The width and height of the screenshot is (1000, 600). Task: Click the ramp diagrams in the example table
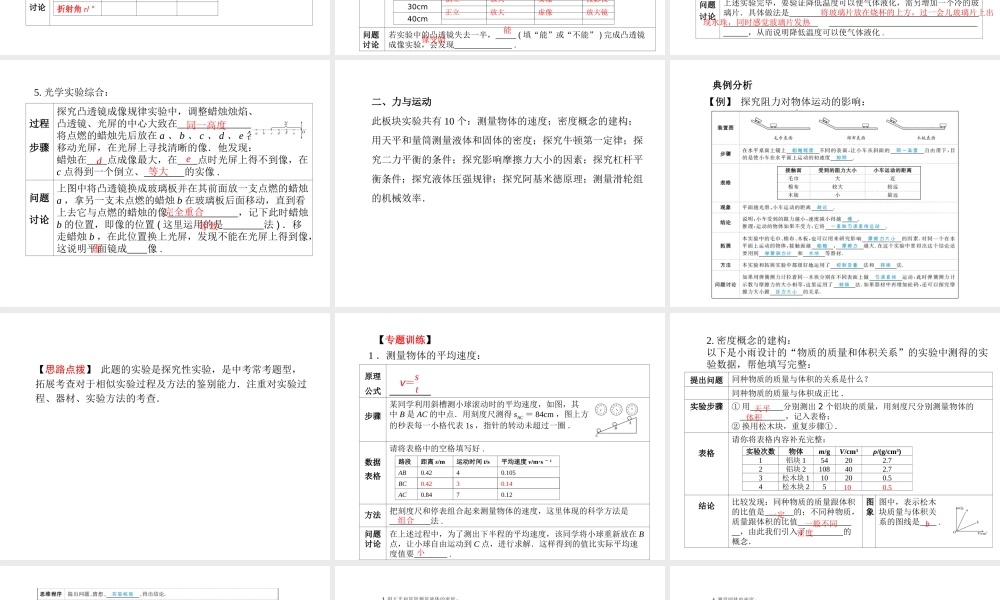pos(847,128)
